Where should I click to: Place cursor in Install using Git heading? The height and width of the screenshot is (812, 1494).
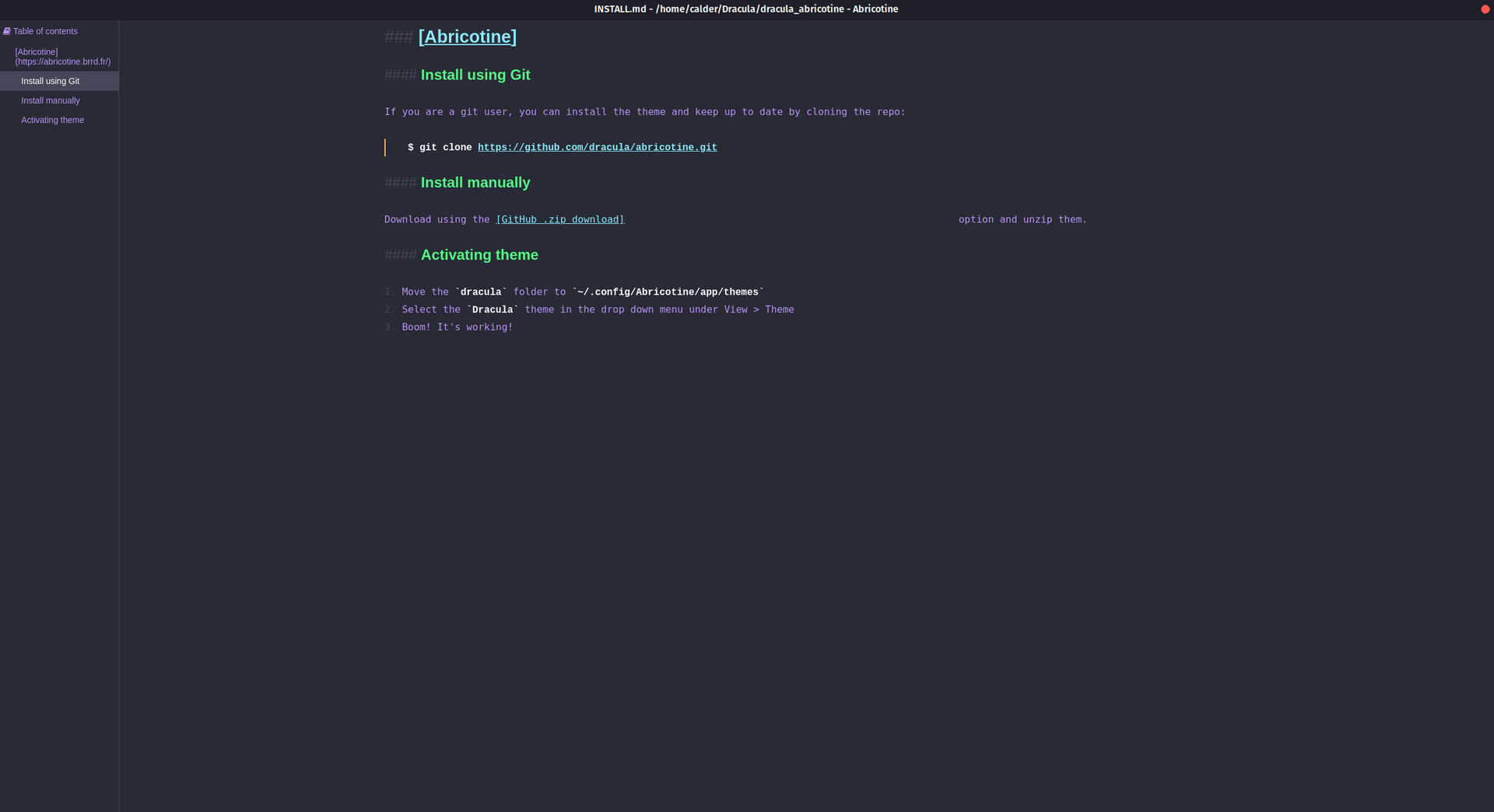(475, 75)
